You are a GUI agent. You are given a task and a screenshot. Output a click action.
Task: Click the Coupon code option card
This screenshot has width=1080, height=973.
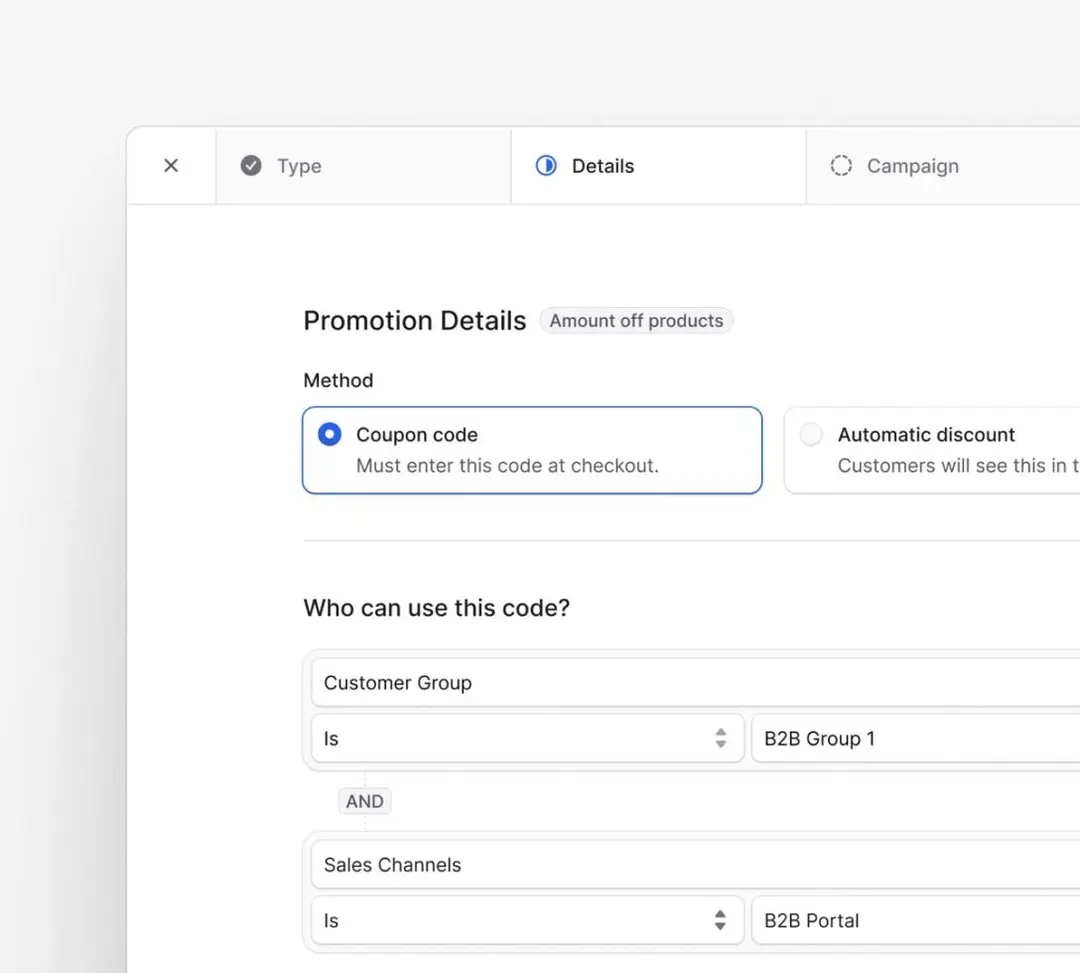point(532,450)
